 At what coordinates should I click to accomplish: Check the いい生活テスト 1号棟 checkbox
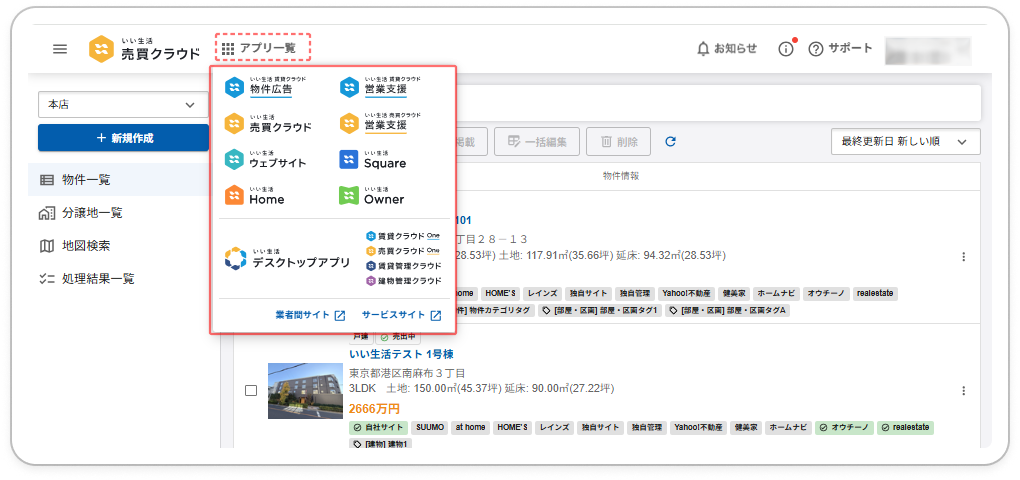(250, 391)
